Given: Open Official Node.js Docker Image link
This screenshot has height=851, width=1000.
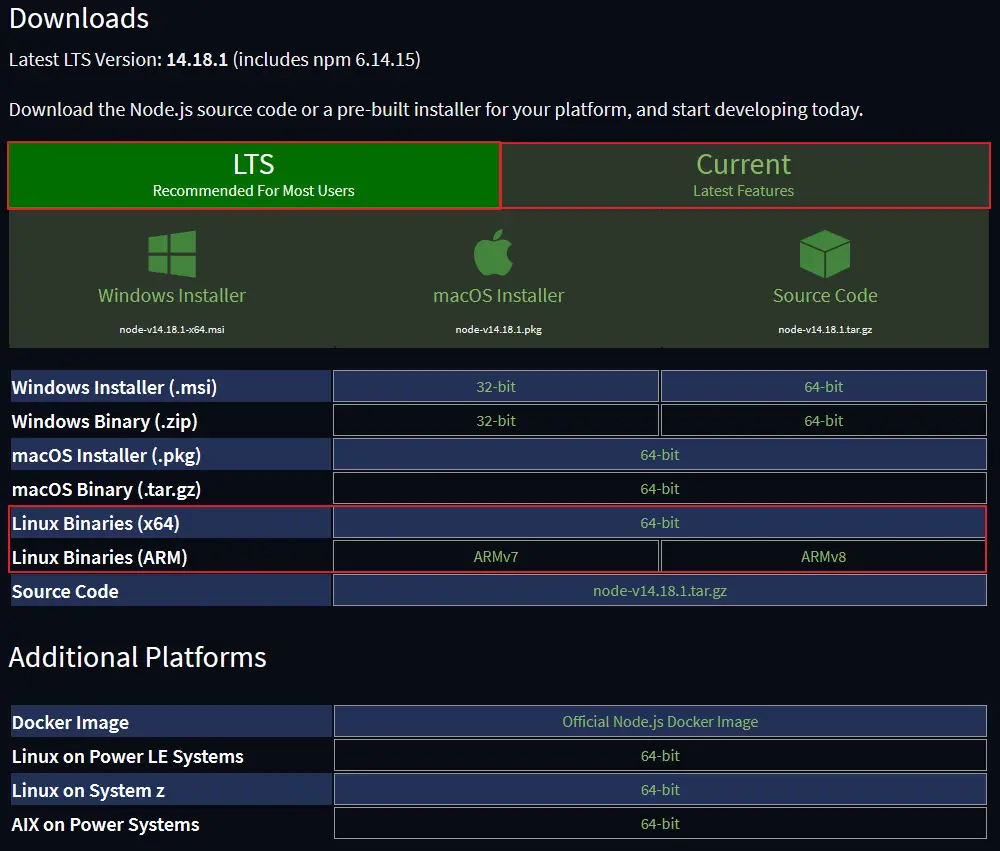Looking at the screenshot, I should click(660, 722).
